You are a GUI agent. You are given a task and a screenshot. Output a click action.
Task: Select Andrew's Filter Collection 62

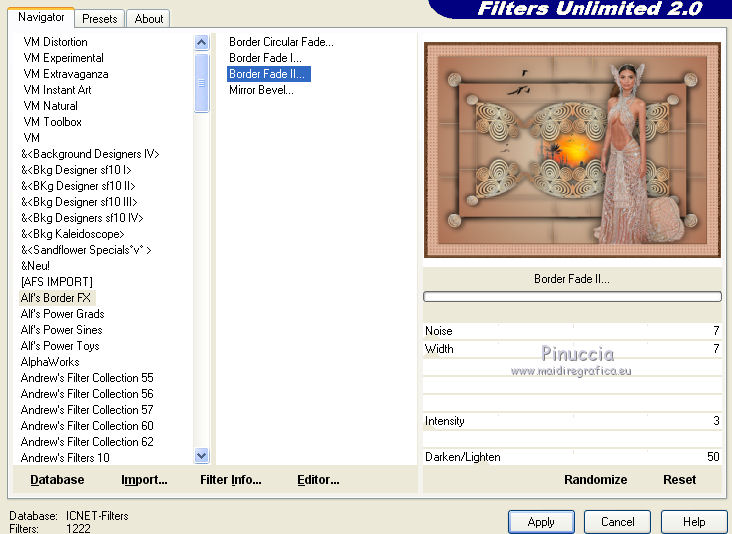click(87, 442)
